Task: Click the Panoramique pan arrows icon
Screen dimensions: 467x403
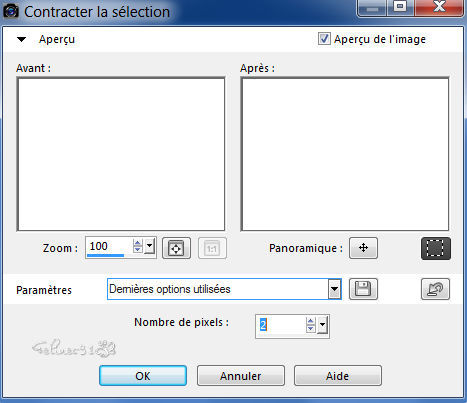Action: [x=363, y=248]
